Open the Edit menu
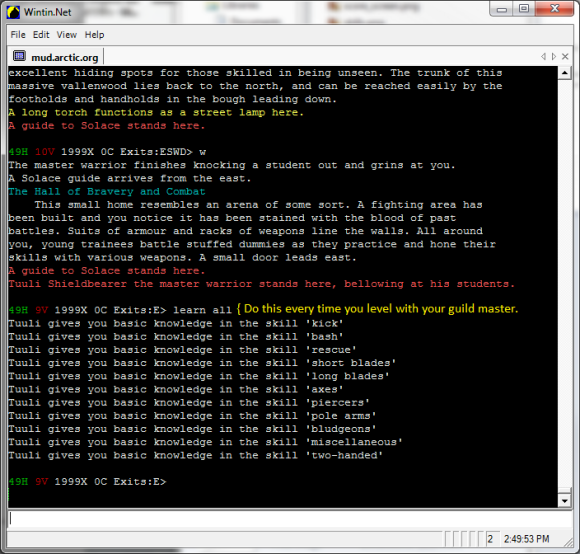This screenshot has width=580, height=554. [x=41, y=35]
